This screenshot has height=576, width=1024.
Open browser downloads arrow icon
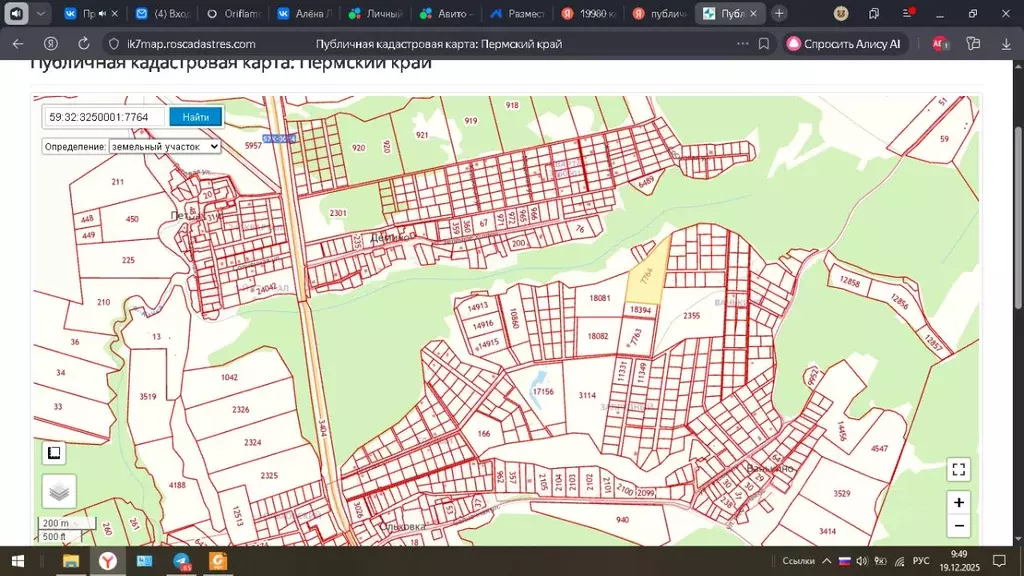click(1006, 44)
